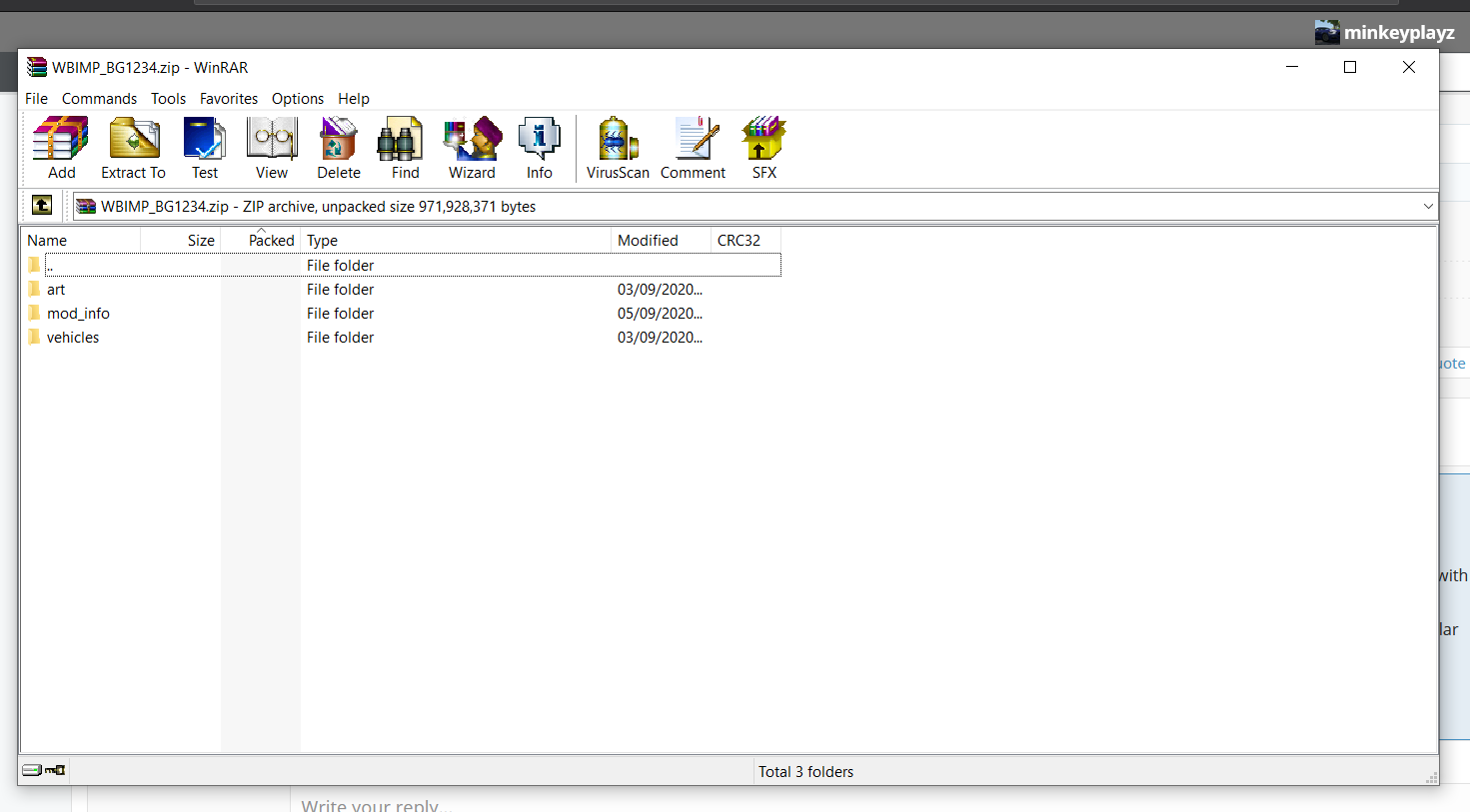Click the Extract To toolbar icon
1470x812 pixels.
click(133, 148)
